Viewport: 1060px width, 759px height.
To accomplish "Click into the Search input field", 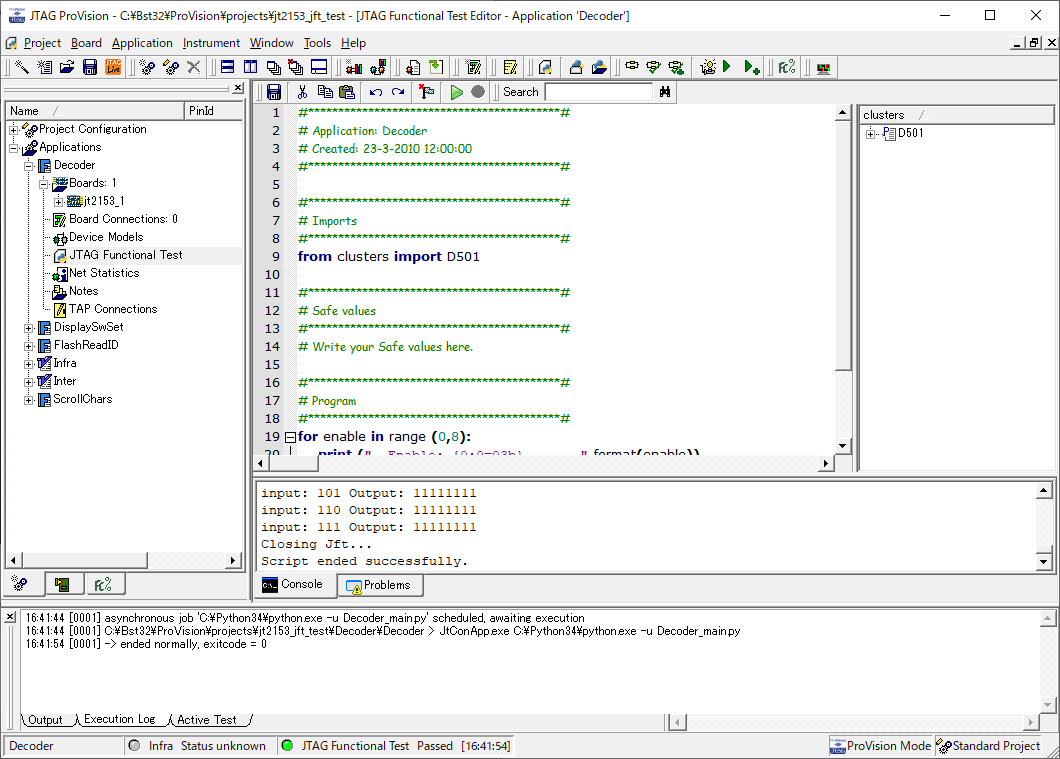I will tap(599, 92).
